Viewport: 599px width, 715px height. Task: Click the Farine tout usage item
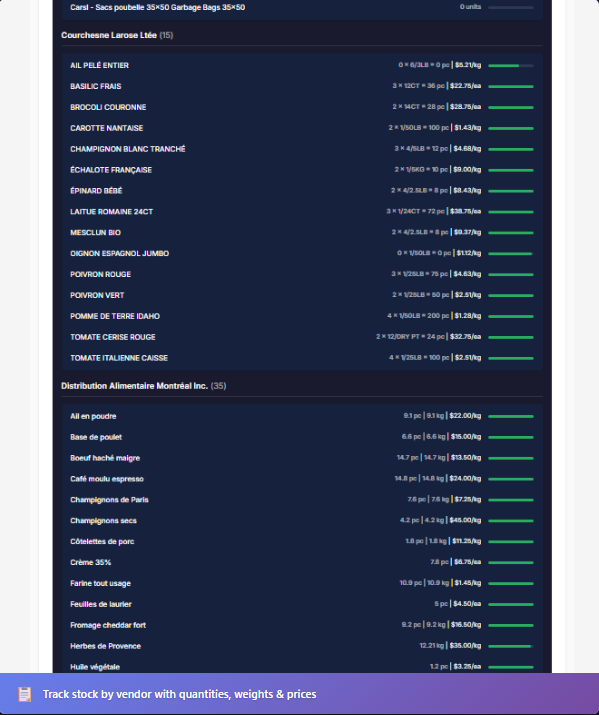point(302,583)
